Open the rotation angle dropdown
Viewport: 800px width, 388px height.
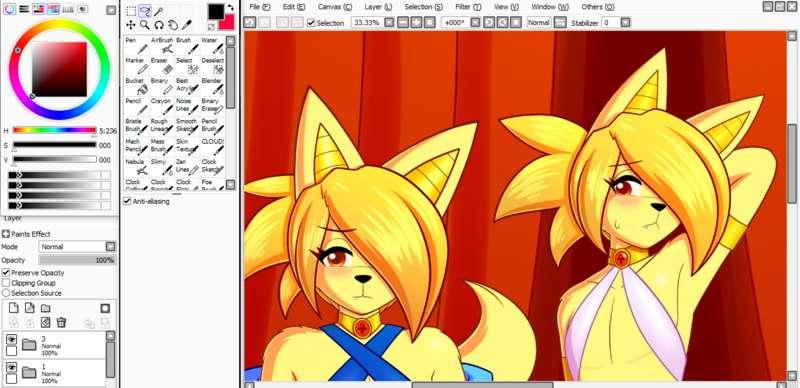475,22
